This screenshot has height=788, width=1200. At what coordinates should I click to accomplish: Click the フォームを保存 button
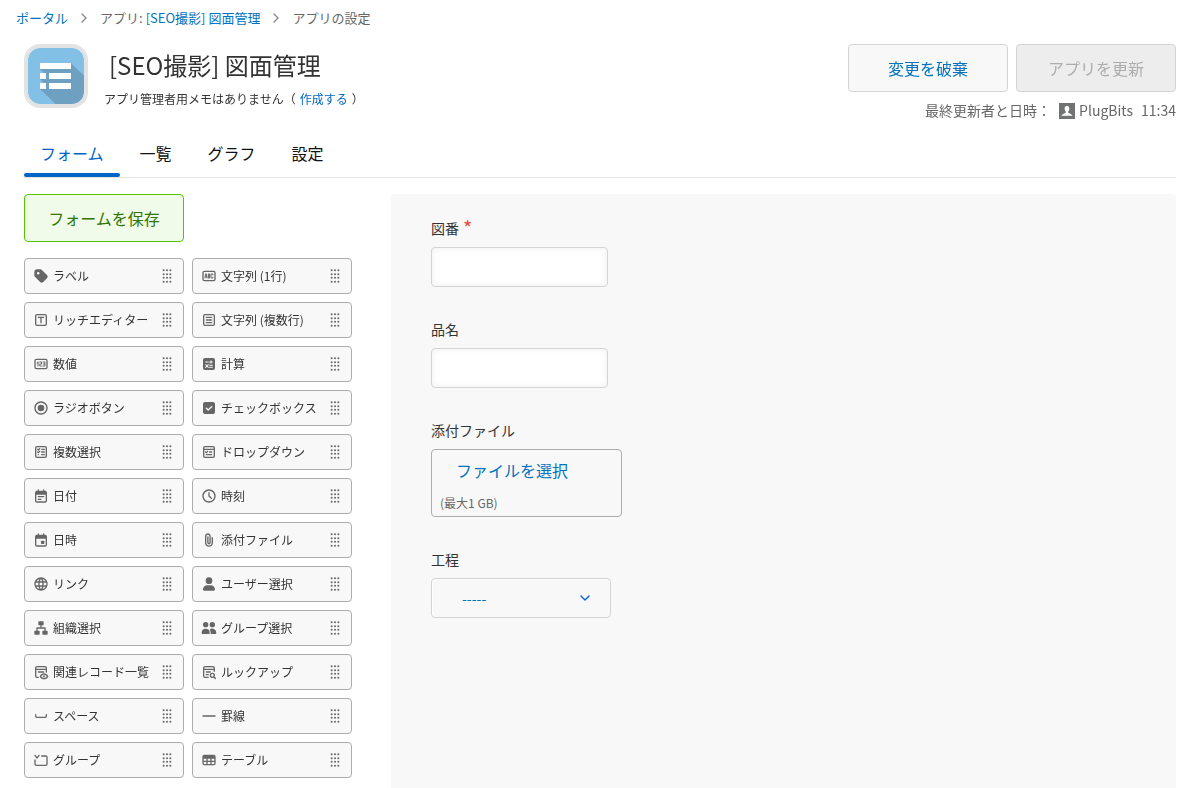click(104, 218)
